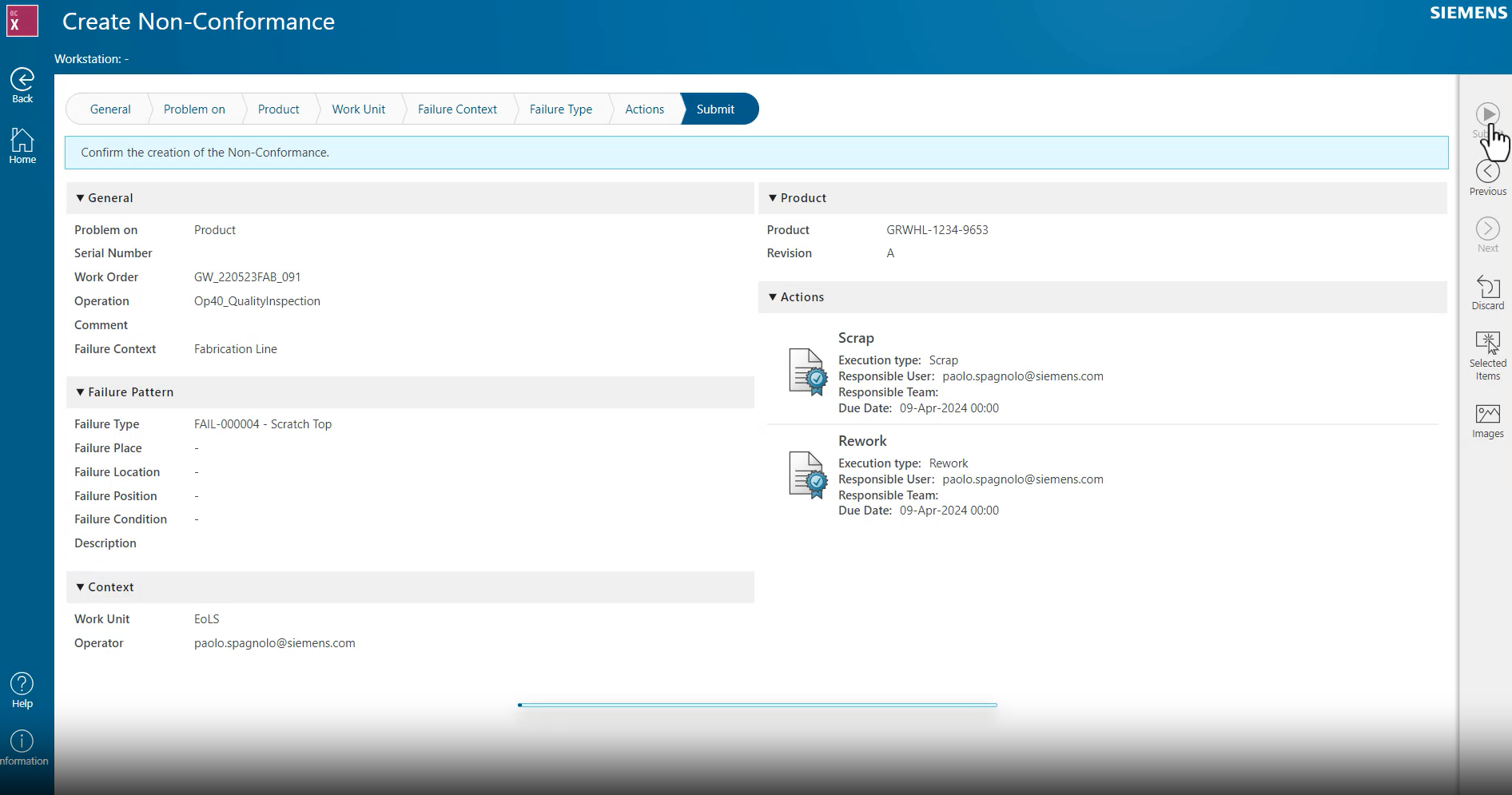The image size is (1512, 795).
Task: Click the Submit icon in the right sidebar
Action: click(1487, 114)
